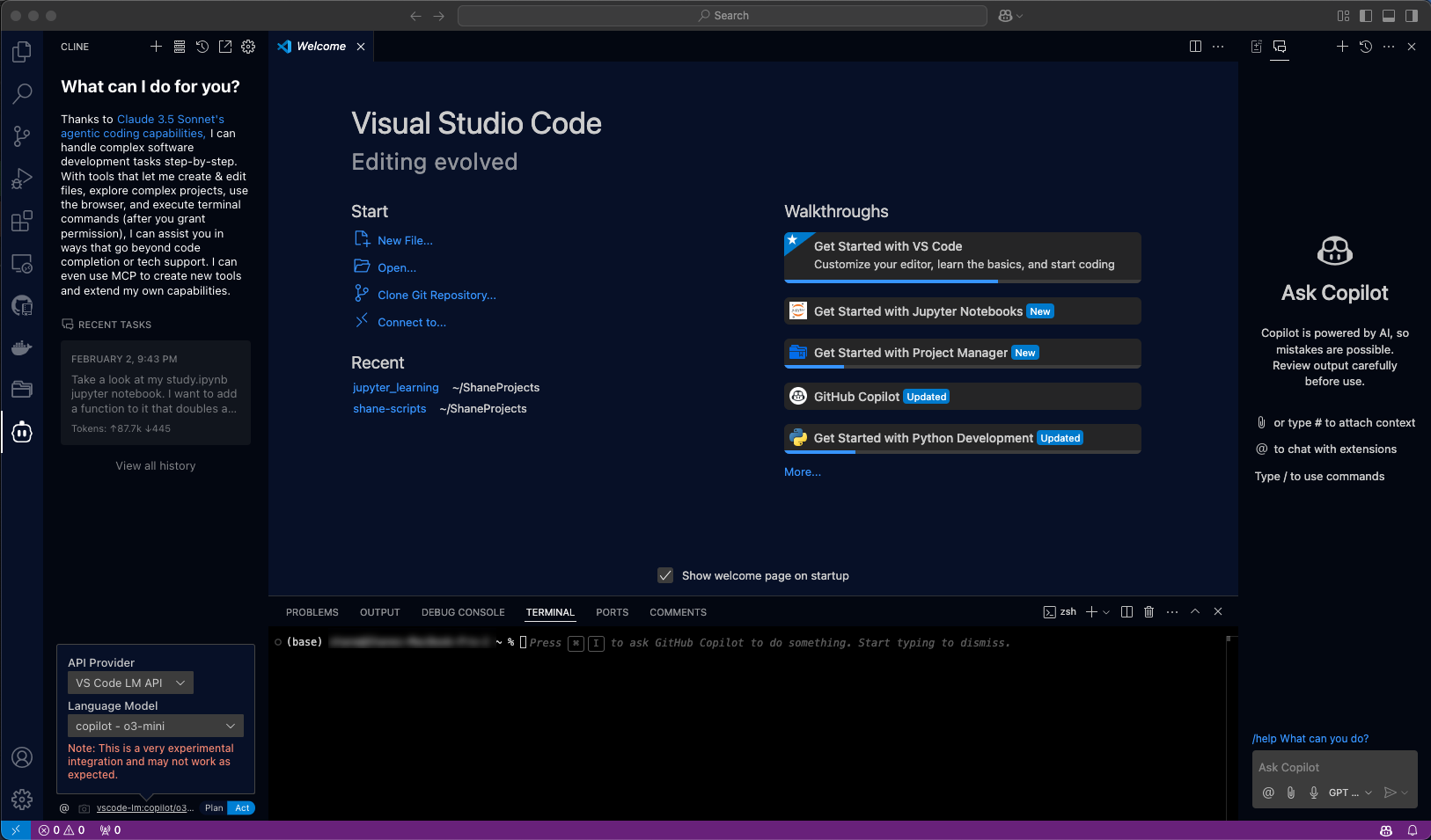
Task: Select the Welcome editor tab
Action: [321, 47]
